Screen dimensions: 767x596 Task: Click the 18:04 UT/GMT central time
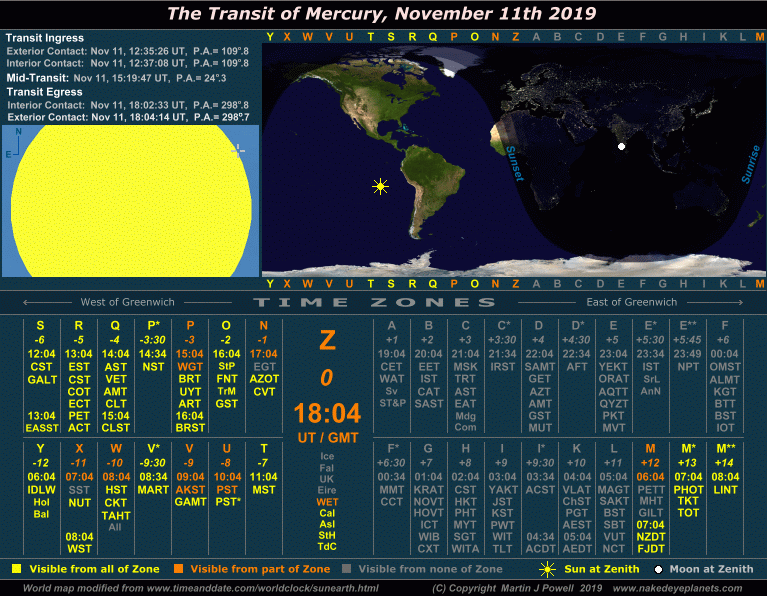click(327, 415)
